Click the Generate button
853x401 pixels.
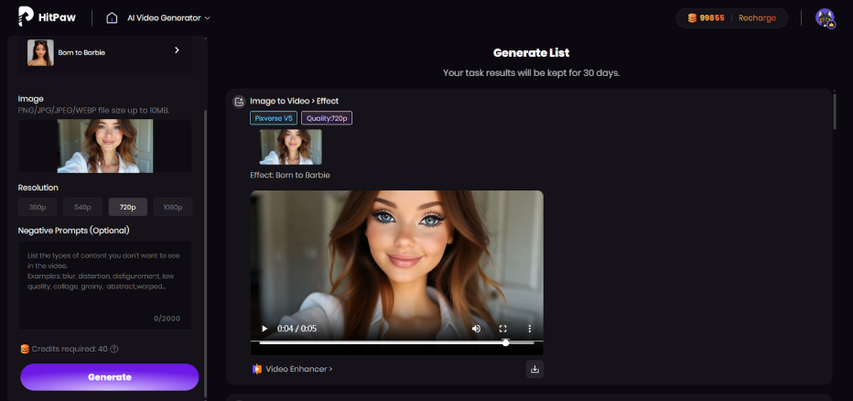(109, 377)
